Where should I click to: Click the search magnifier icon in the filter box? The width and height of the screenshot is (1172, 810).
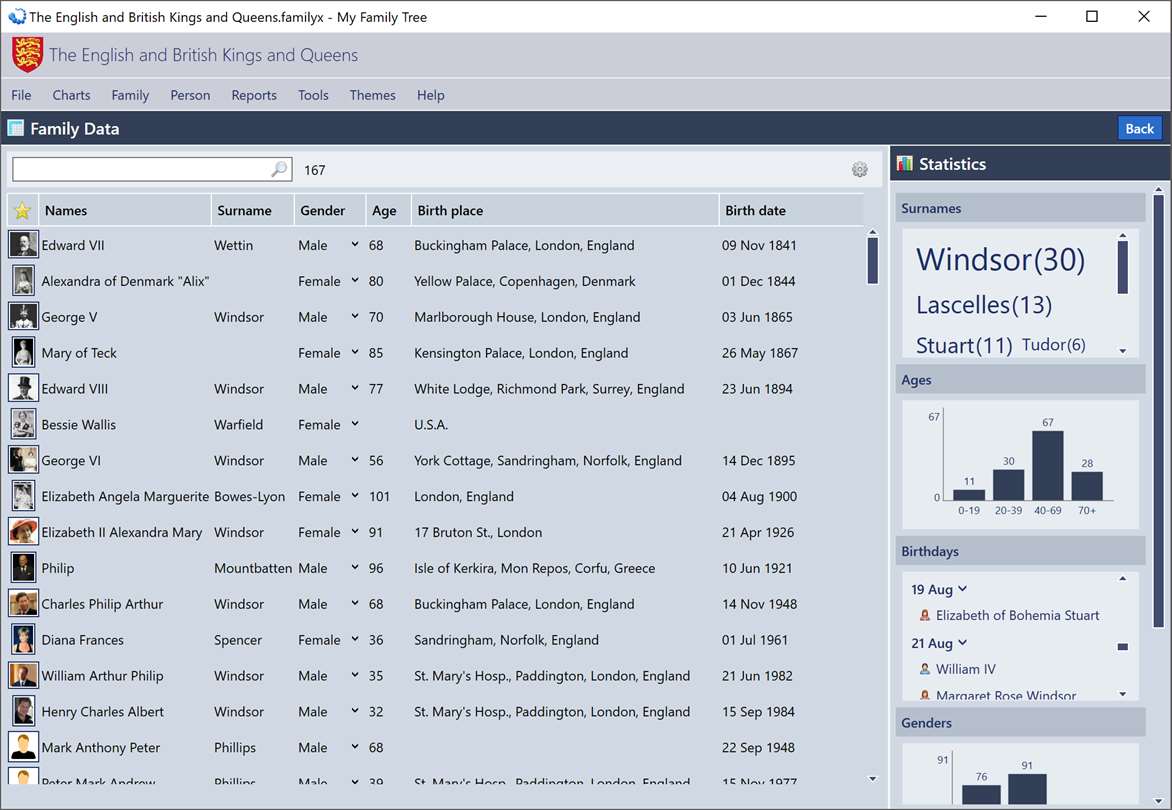pyautogui.click(x=279, y=170)
